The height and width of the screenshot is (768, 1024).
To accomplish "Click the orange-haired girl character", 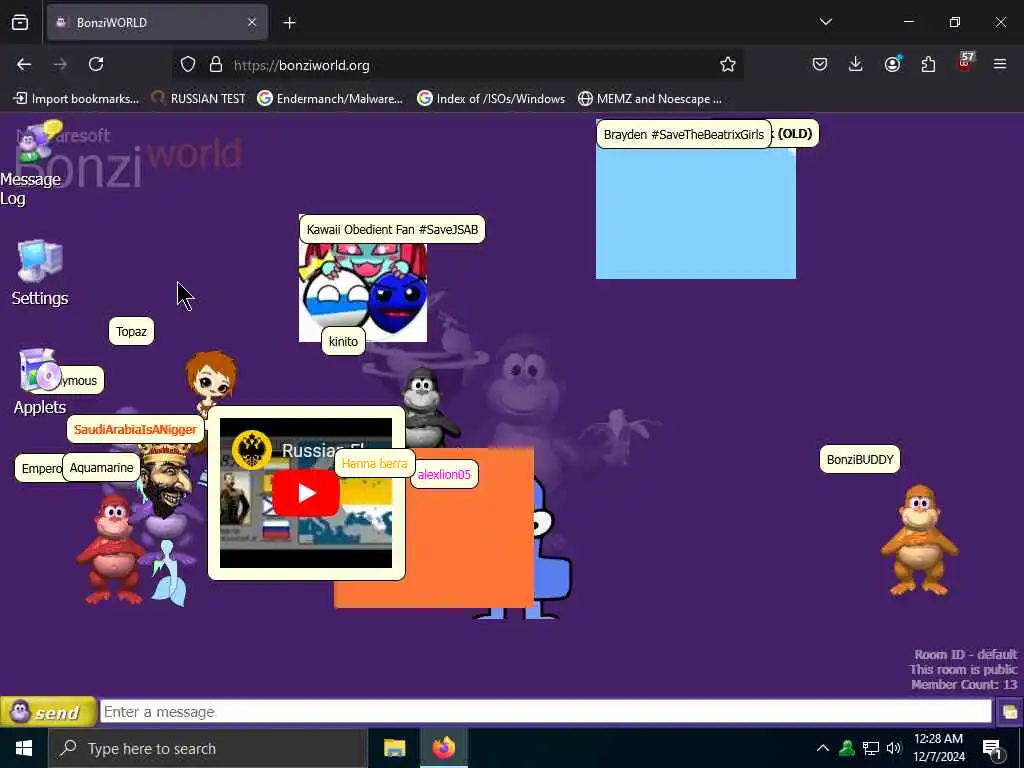I will [x=210, y=381].
